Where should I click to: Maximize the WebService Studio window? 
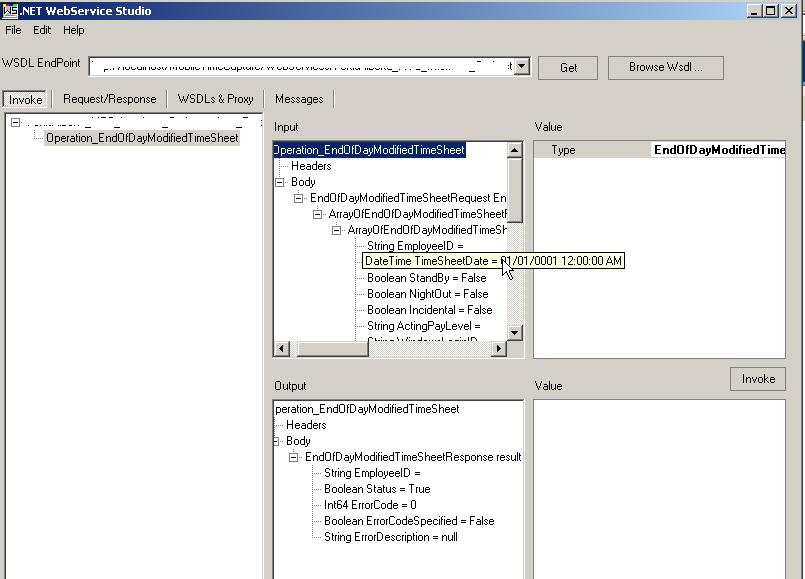[x=771, y=10]
